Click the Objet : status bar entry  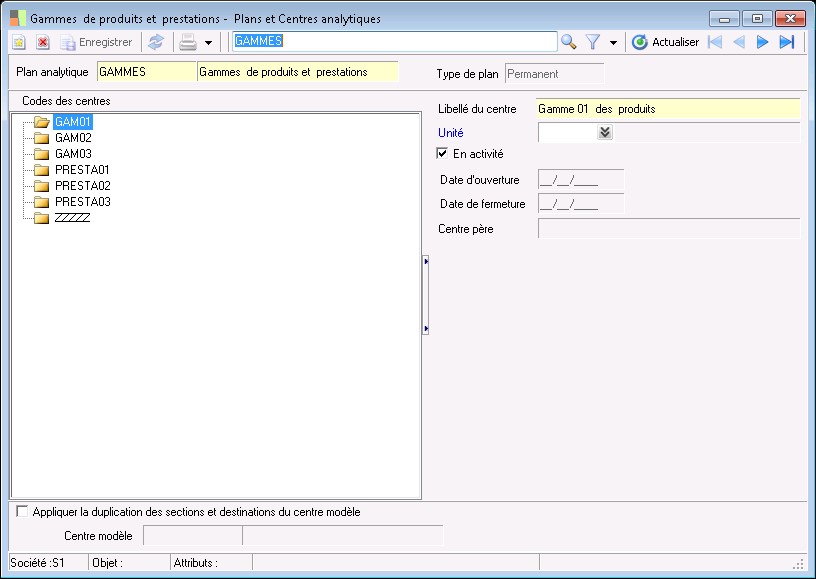coord(129,563)
